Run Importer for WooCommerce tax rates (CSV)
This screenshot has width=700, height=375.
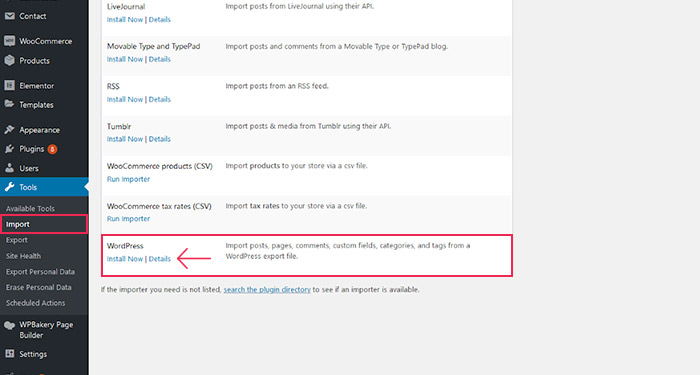[128, 219]
